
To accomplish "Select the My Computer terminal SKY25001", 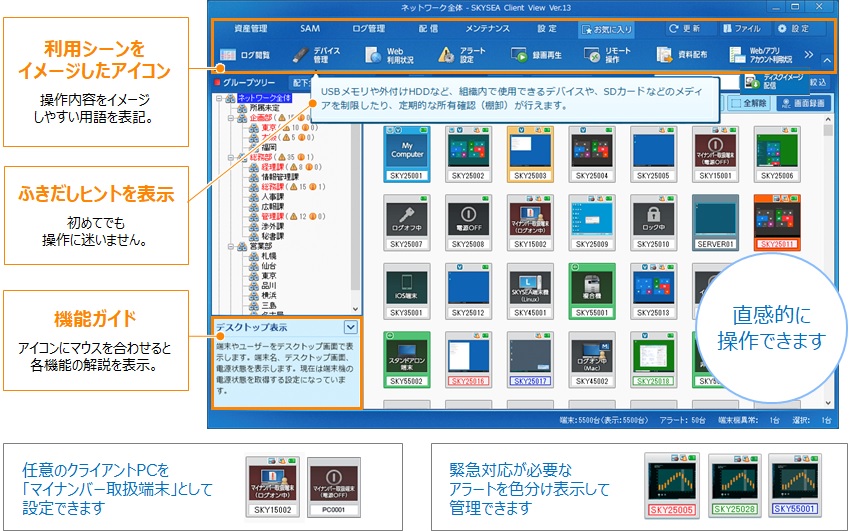I will [x=407, y=154].
